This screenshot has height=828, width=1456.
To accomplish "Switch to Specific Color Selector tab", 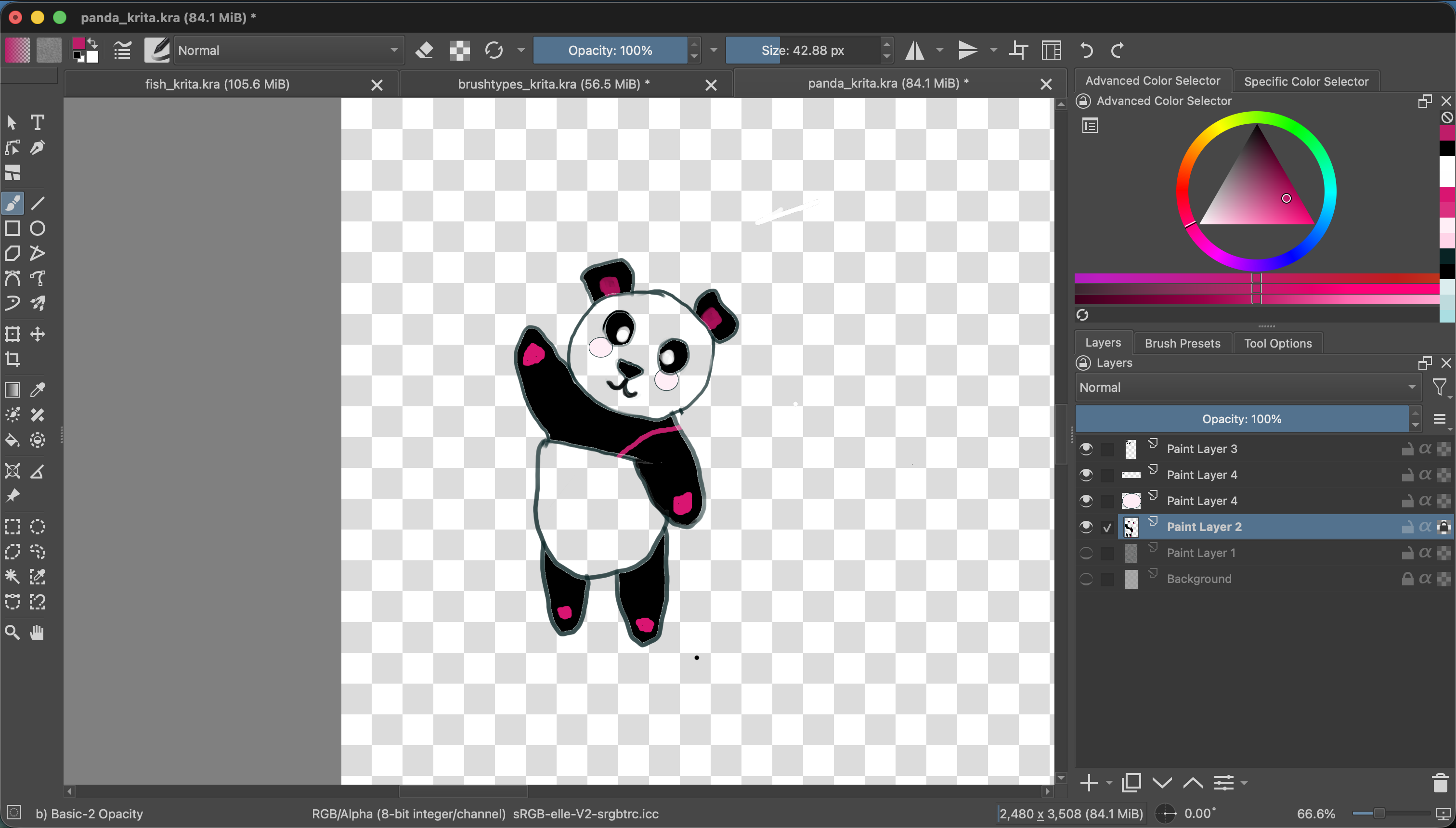I will [x=1306, y=81].
